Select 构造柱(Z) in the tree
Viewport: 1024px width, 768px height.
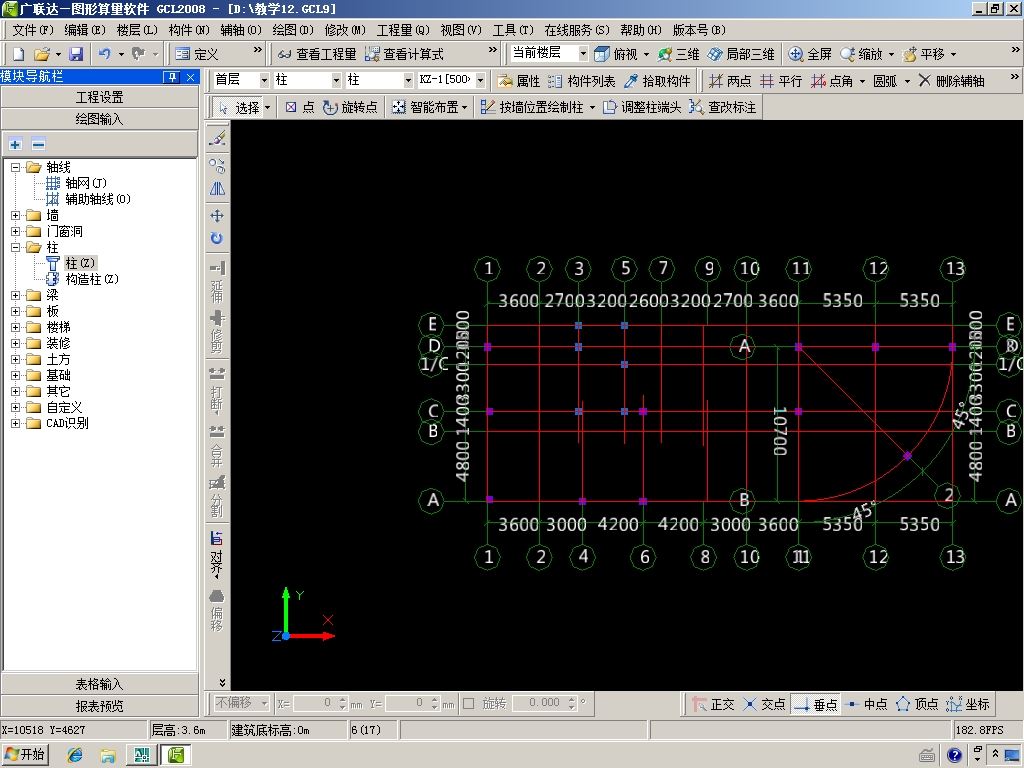92,279
